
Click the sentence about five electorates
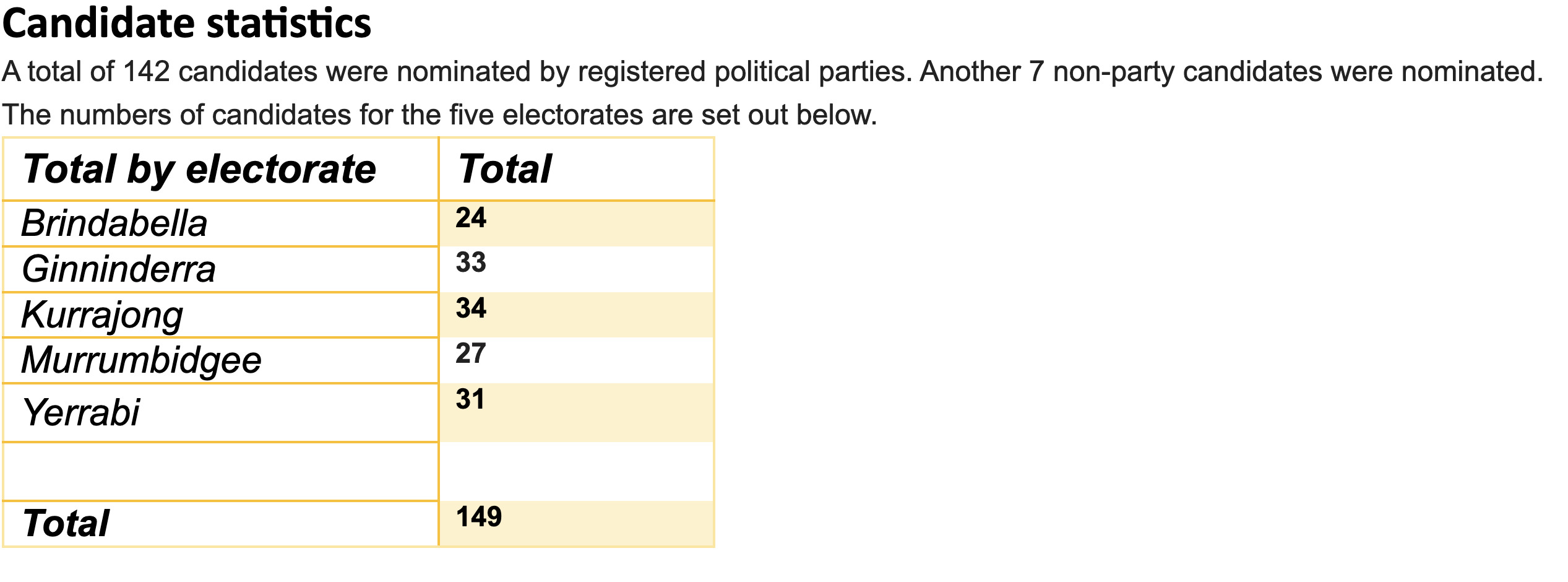click(x=440, y=115)
